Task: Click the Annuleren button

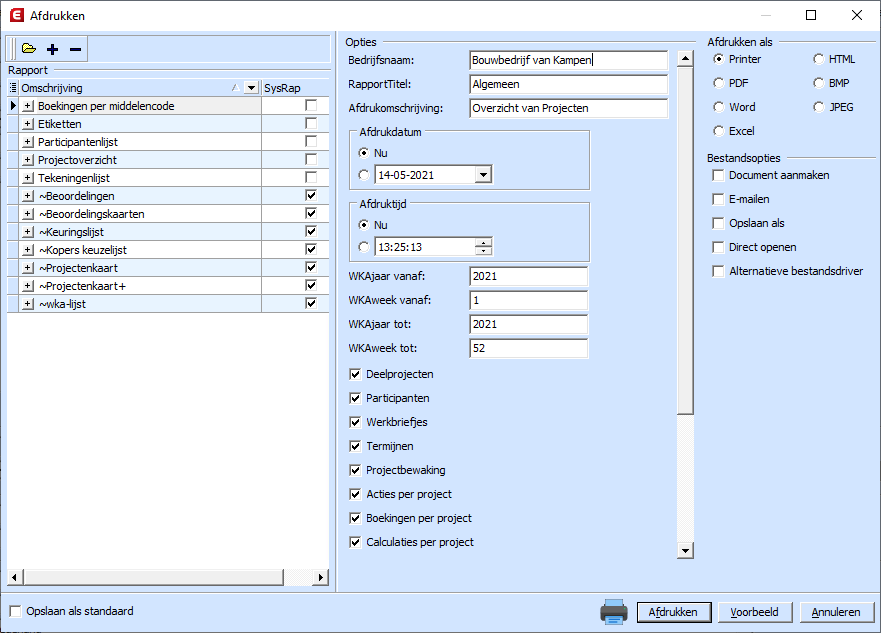Action: point(836,612)
